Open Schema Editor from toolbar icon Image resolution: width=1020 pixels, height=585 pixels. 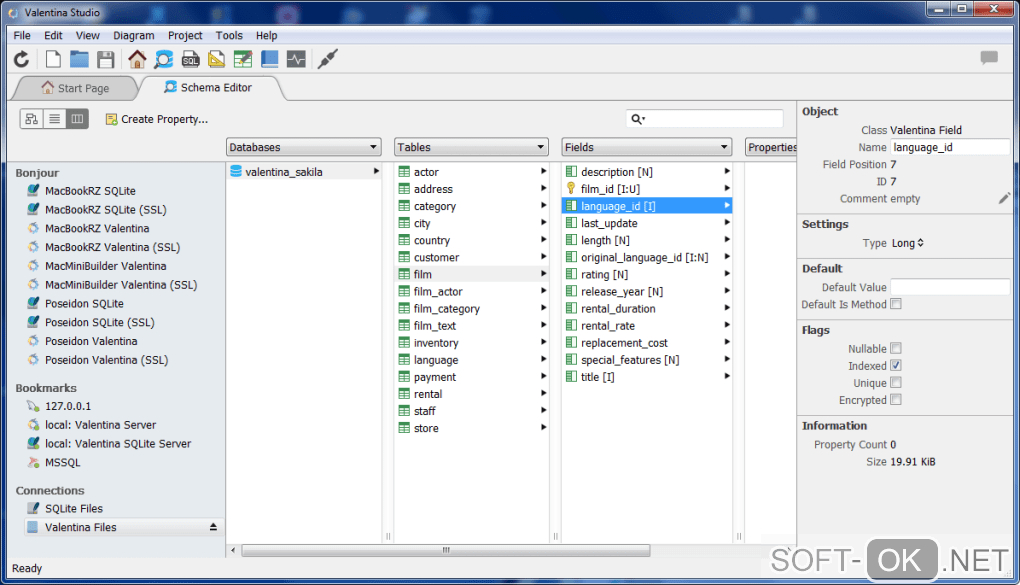[164, 60]
